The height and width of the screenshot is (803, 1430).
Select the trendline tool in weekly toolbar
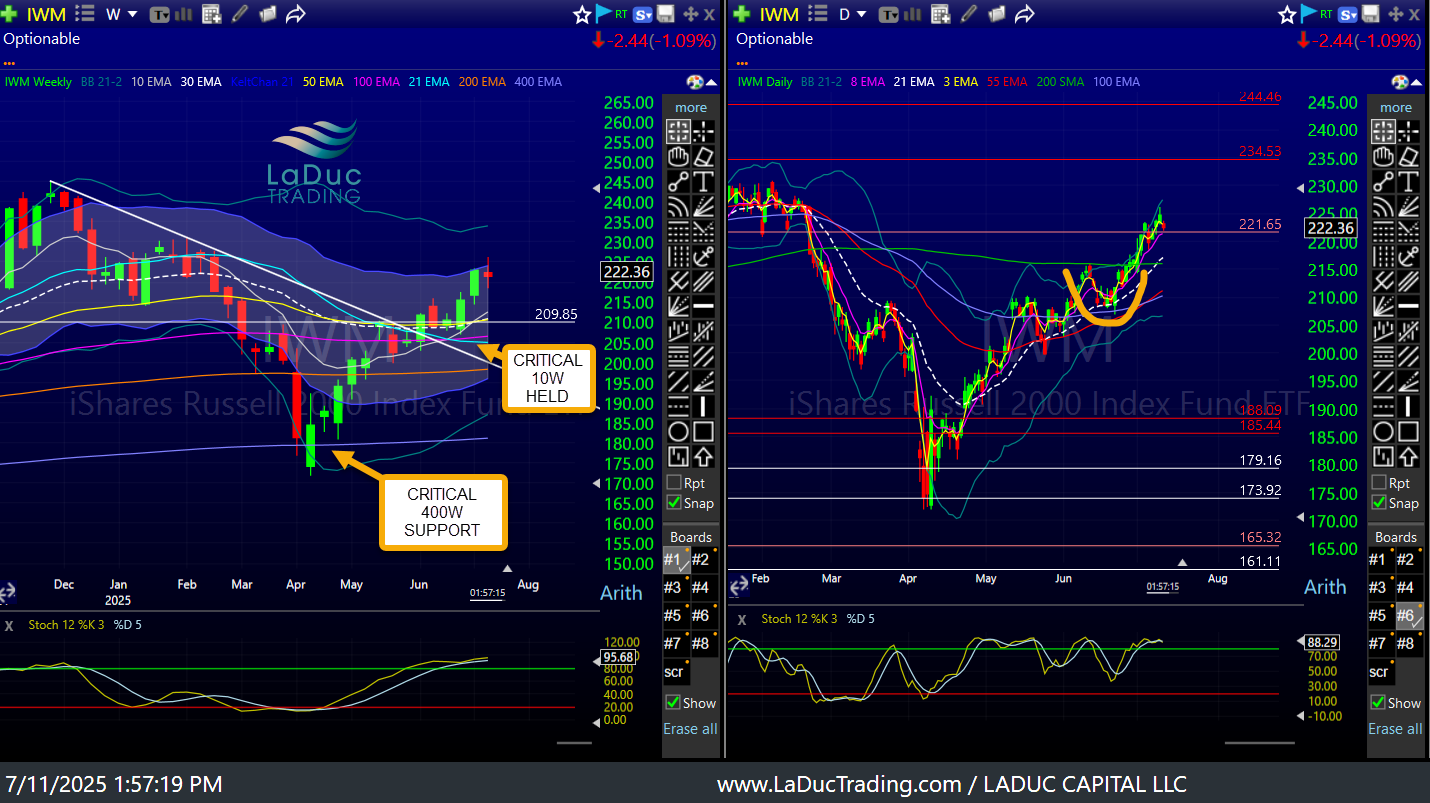679,181
